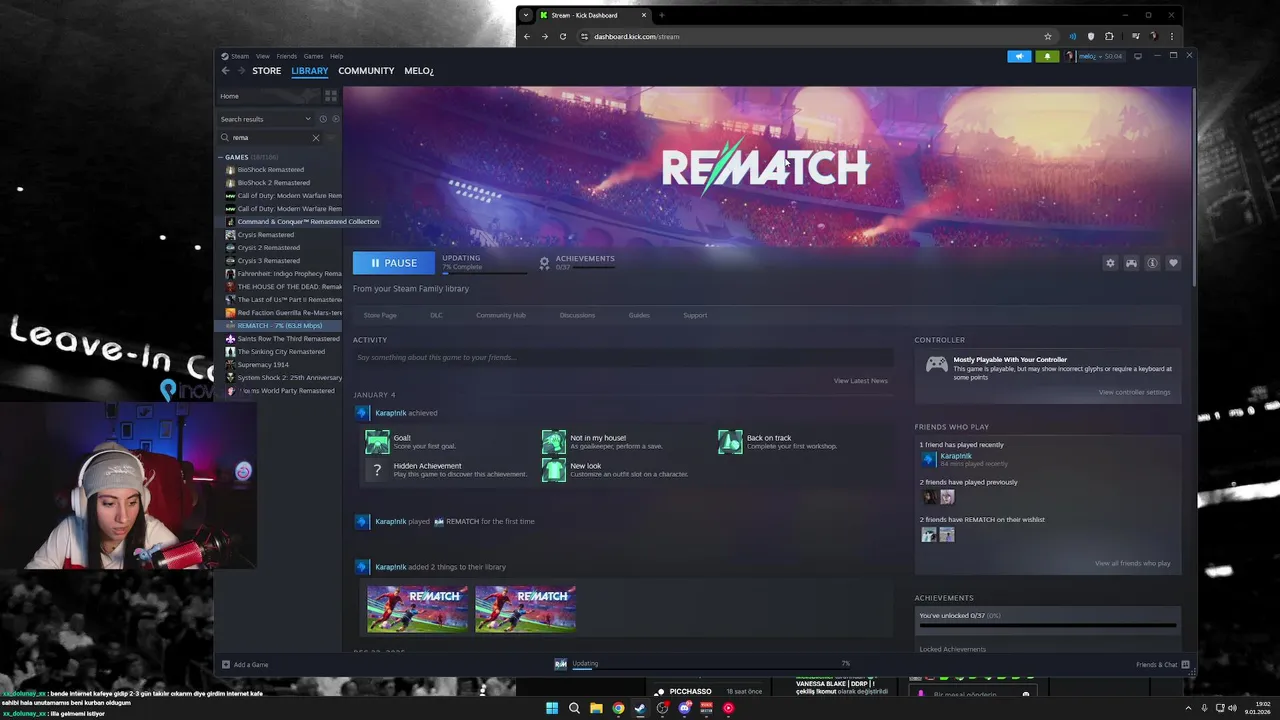Click the Hidden Achievement question mark
The height and width of the screenshot is (720, 1280).
[x=377, y=469]
